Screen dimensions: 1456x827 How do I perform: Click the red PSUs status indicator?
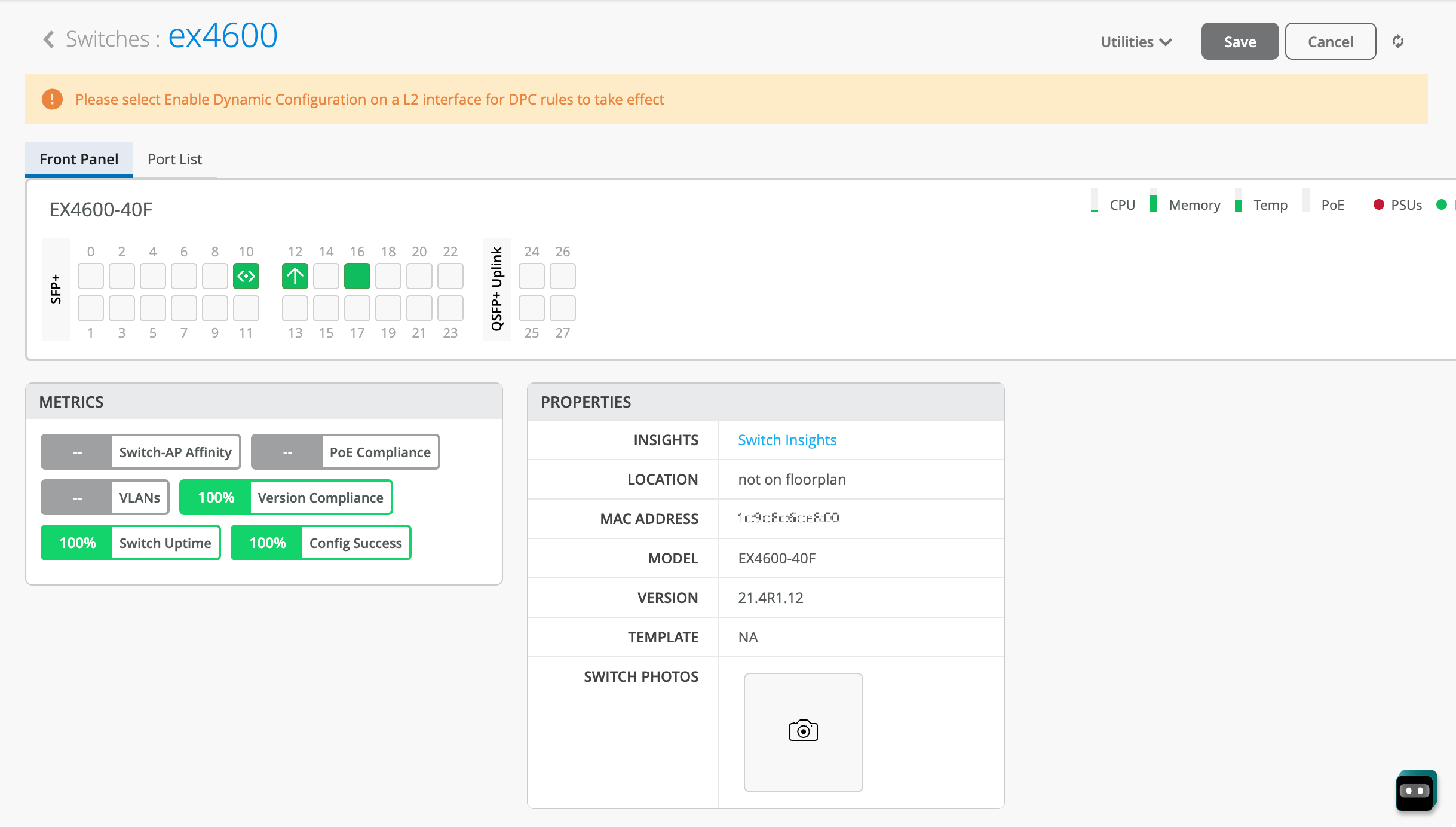pos(1378,205)
